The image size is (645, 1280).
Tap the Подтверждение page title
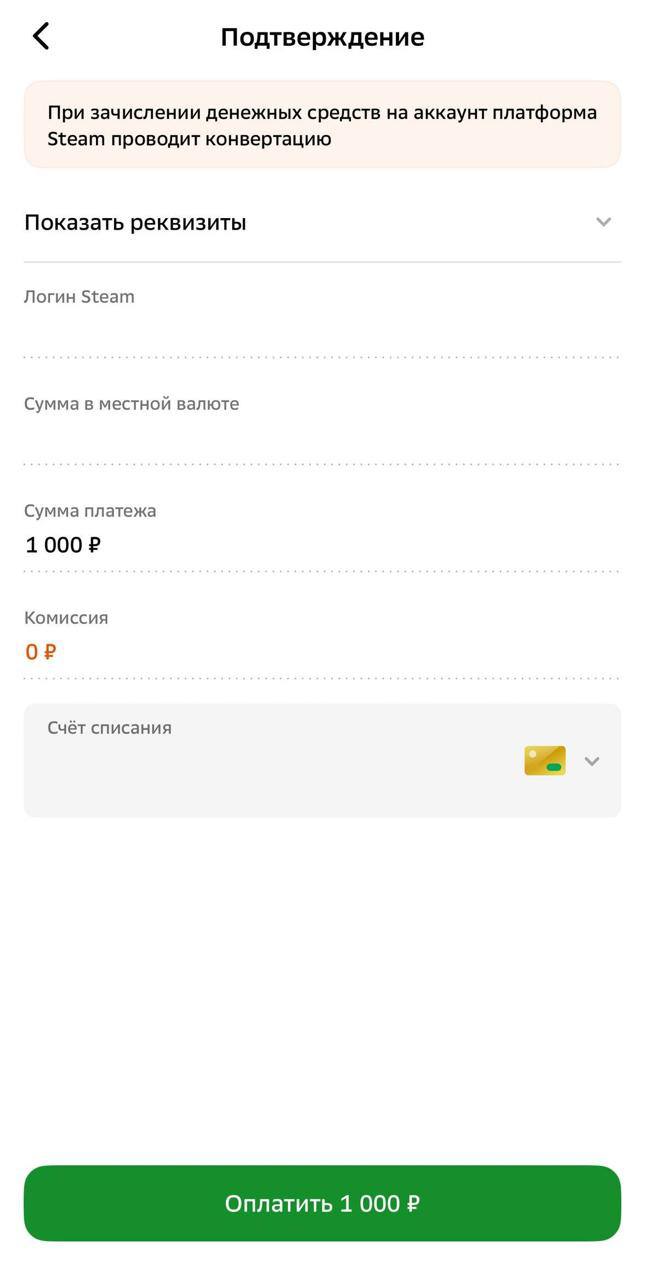tap(322, 37)
